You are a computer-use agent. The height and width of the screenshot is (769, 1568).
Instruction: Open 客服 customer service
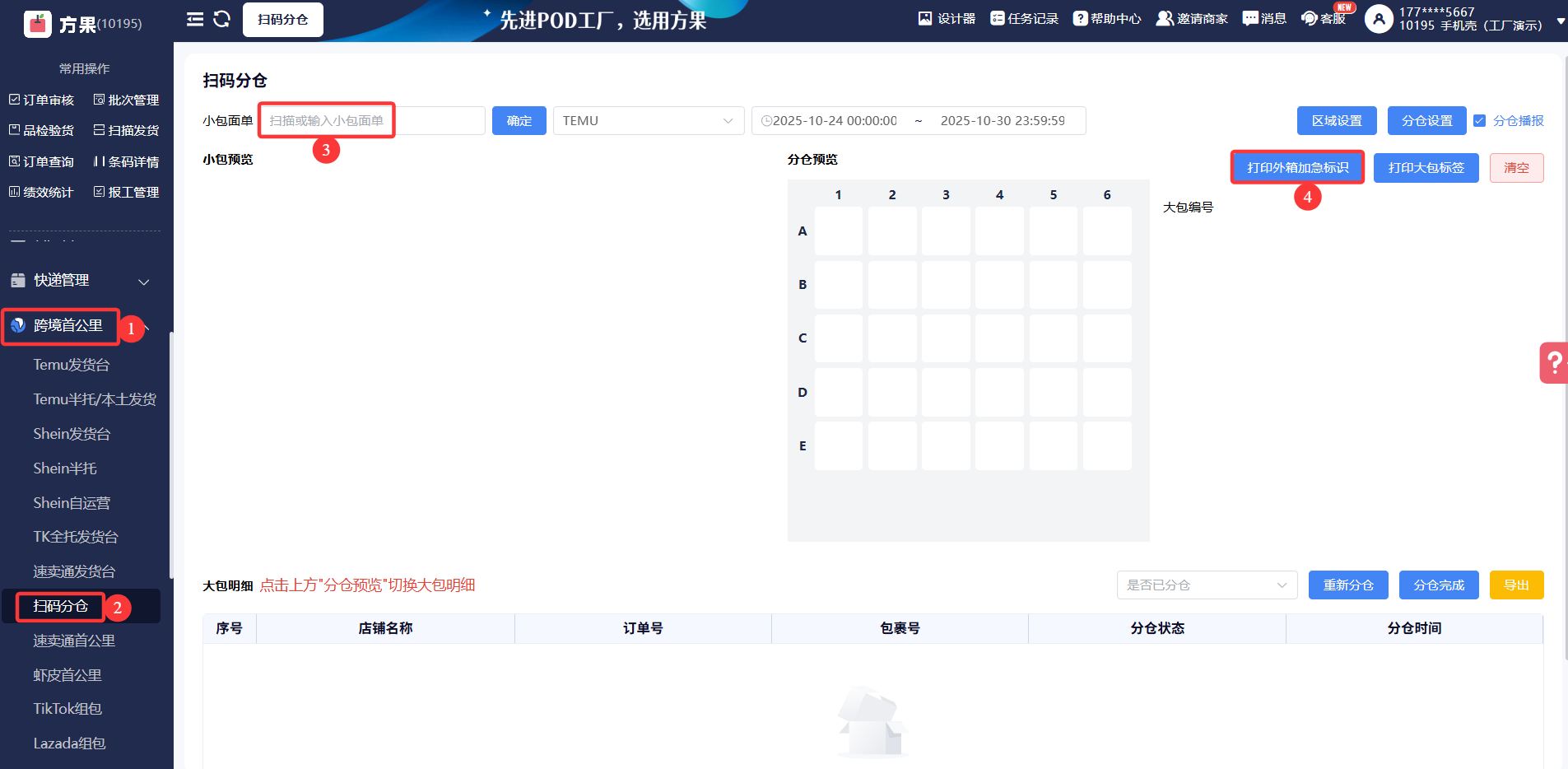1324,18
